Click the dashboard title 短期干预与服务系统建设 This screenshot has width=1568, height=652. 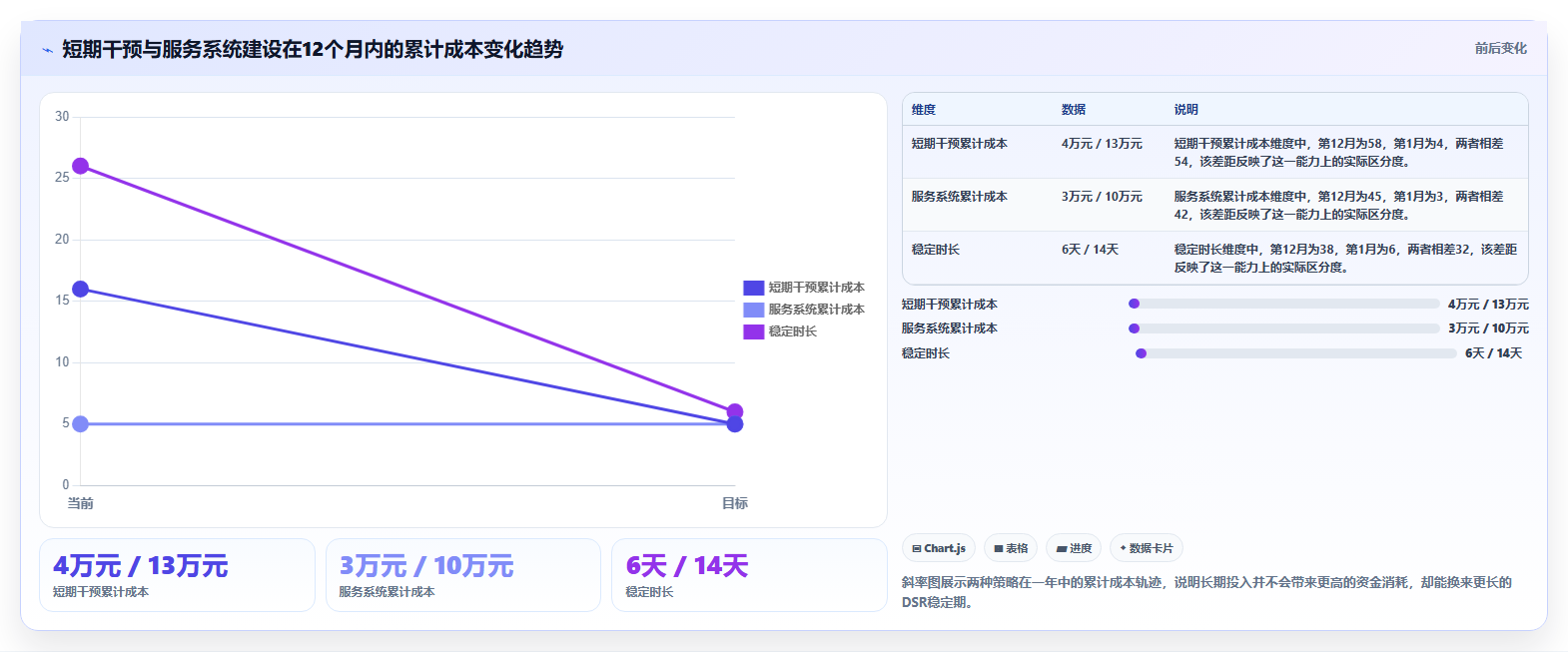[x=313, y=50]
